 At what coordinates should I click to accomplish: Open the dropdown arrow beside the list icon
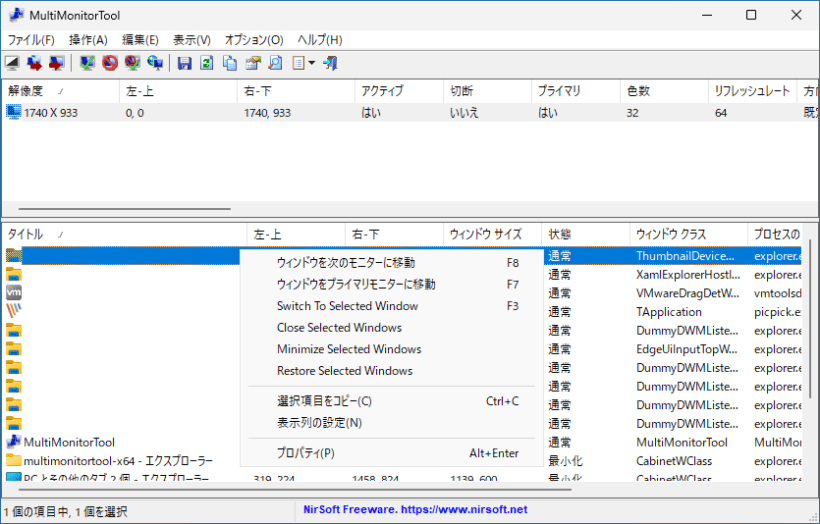coord(312,63)
